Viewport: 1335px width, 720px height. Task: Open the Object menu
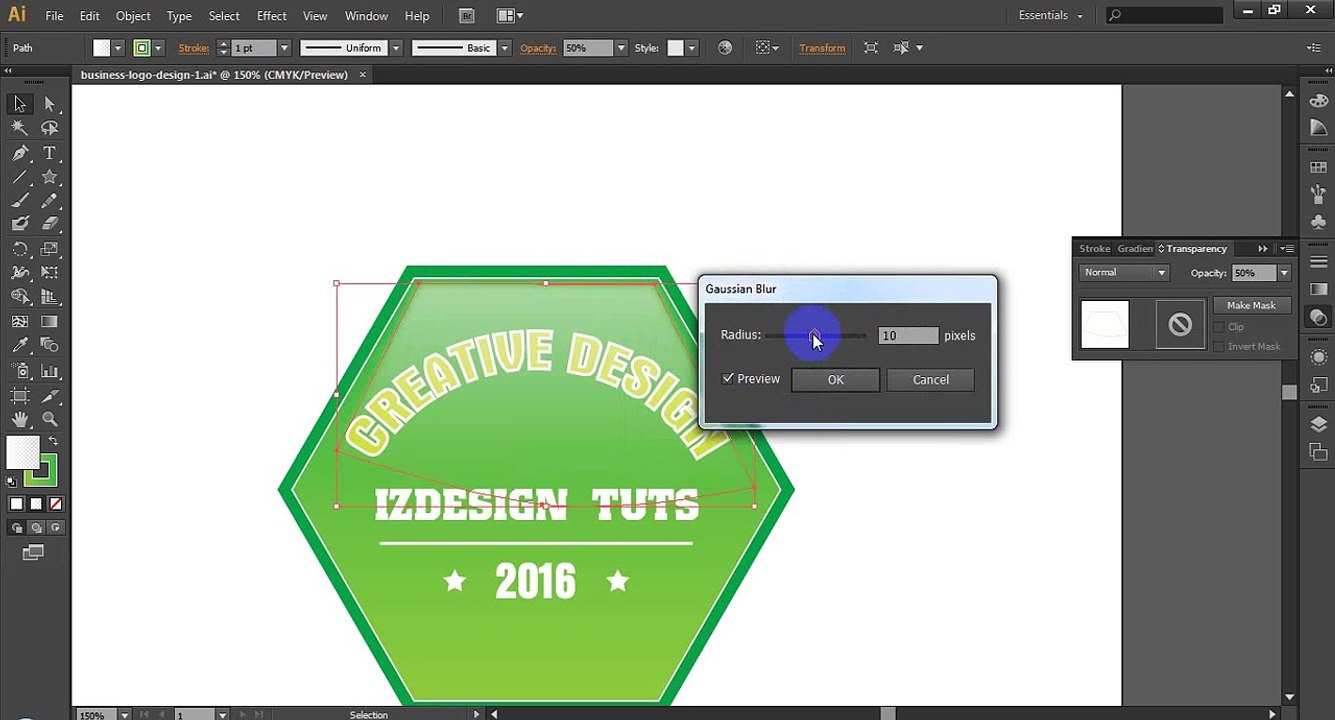coord(133,16)
